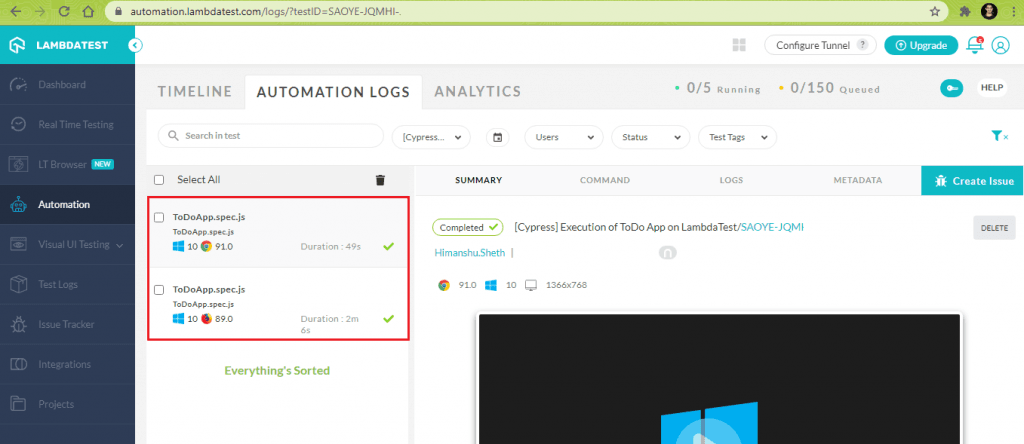Screen dimensions: 1024x444
Task: Switch to ANALYTICS tab
Action: pos(477,92)
